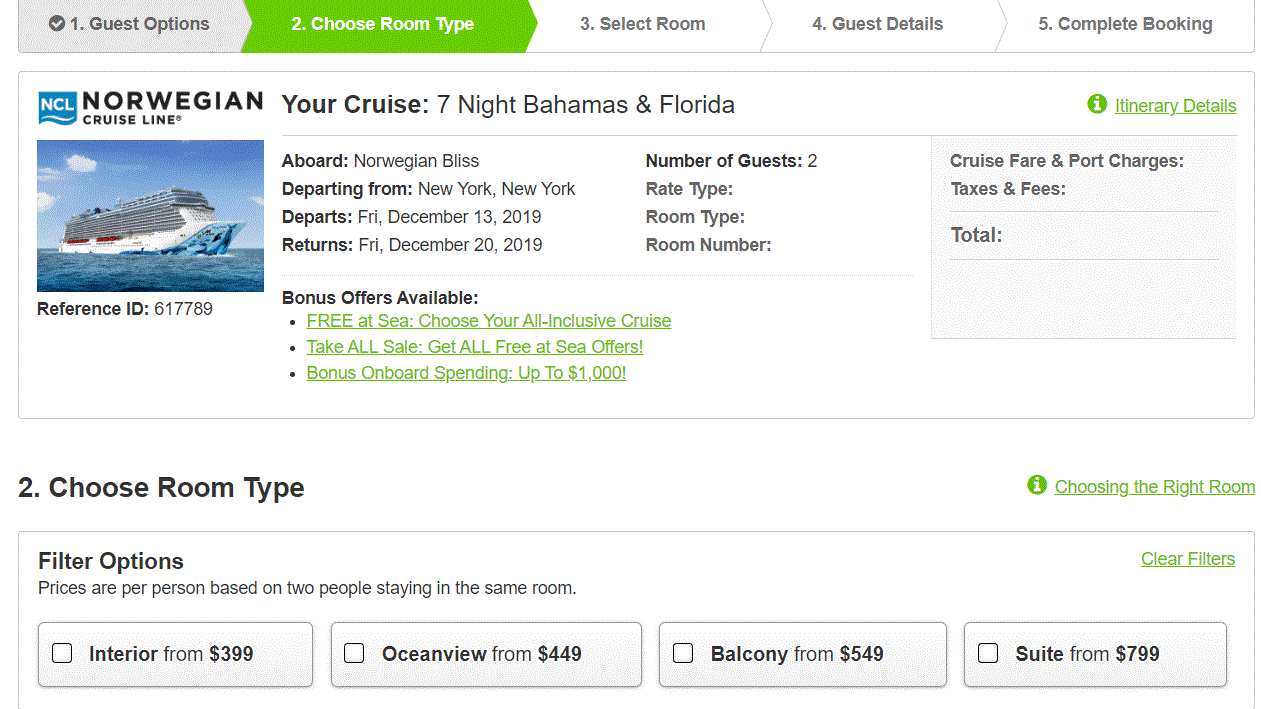The image size is (1261, 709).
Task: Open the 4. Guest Details step
Action: pyautogui.click(x=878, y=24)
